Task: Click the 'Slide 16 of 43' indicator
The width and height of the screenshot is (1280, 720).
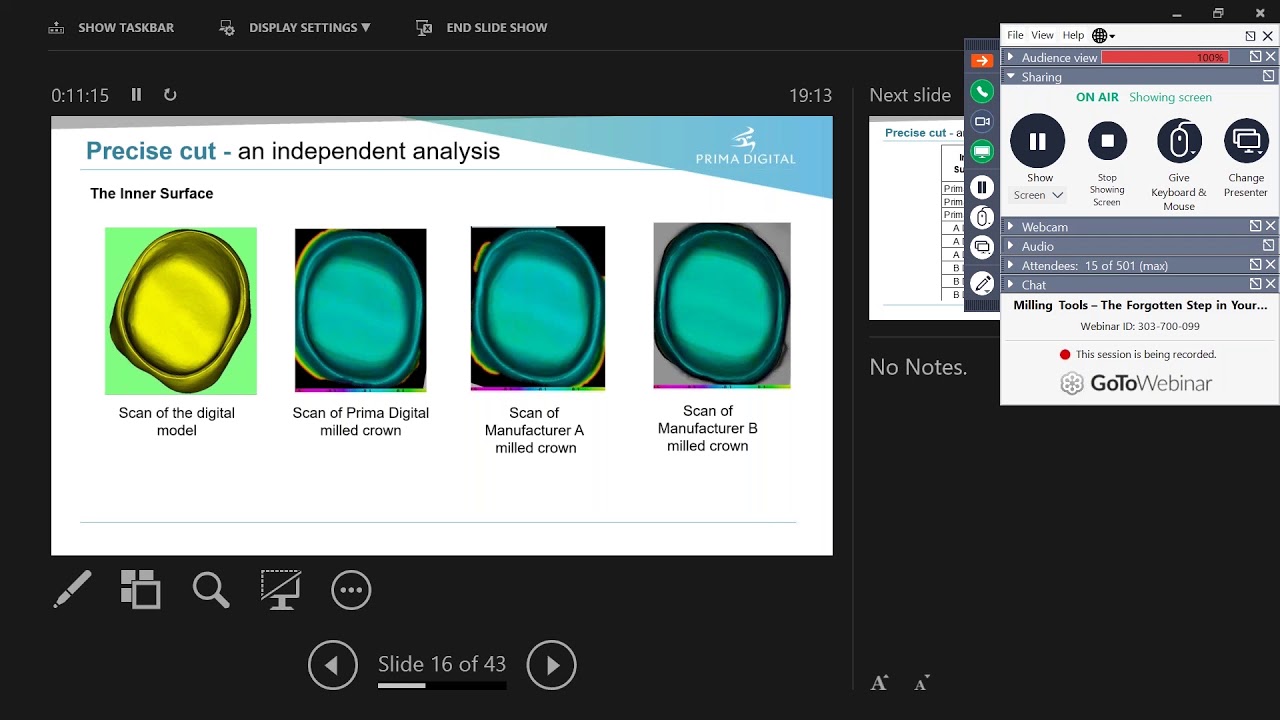Action: tap(442, 664)
